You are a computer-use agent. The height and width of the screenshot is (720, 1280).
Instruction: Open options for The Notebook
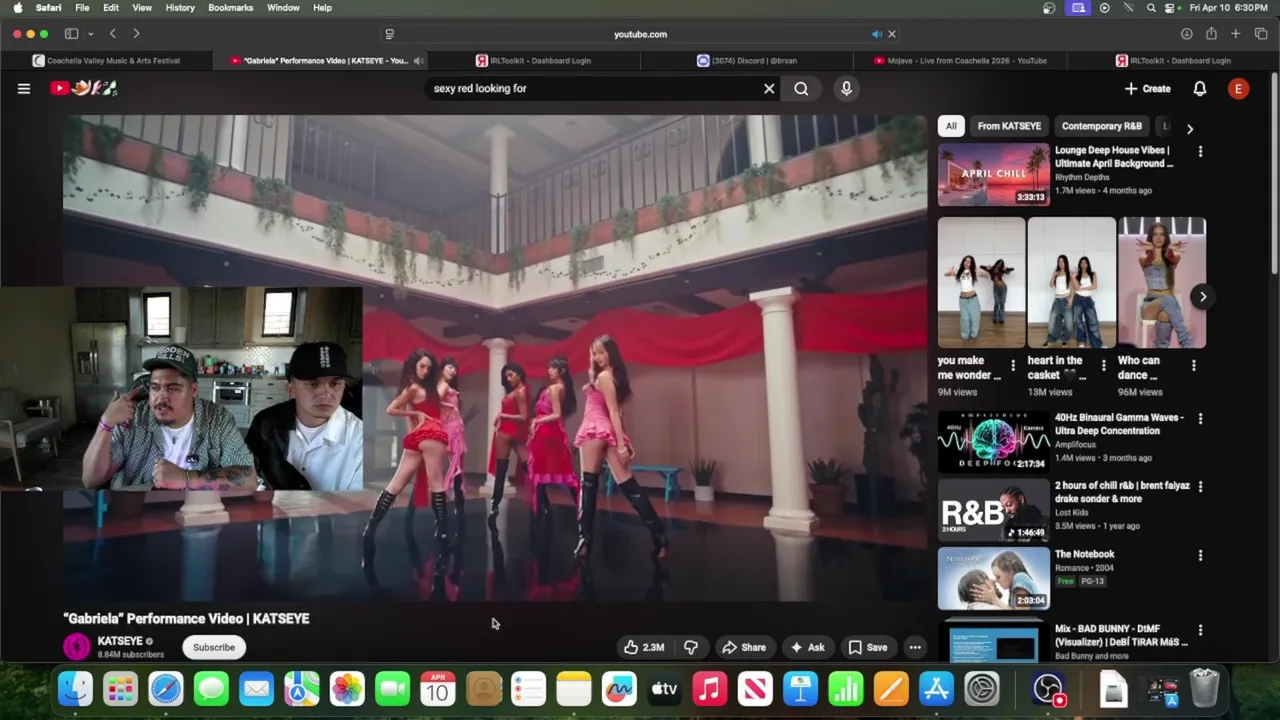[1200, 555]
